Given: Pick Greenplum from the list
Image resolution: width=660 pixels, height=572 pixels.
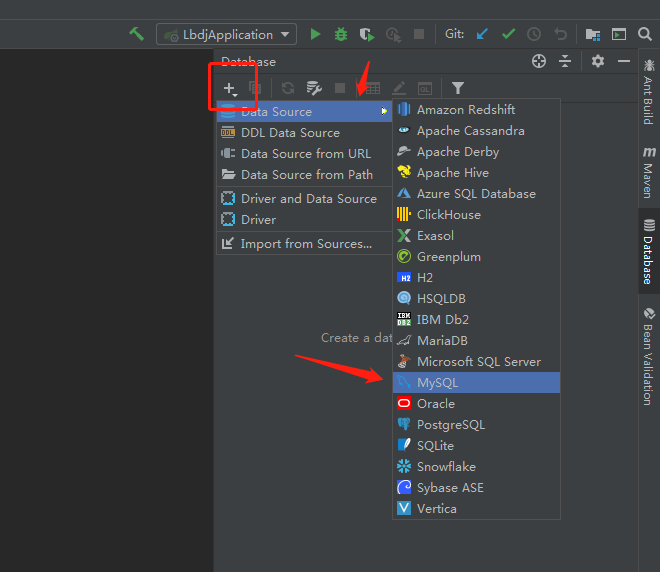Looking at the screenshot, I should 476,257.
